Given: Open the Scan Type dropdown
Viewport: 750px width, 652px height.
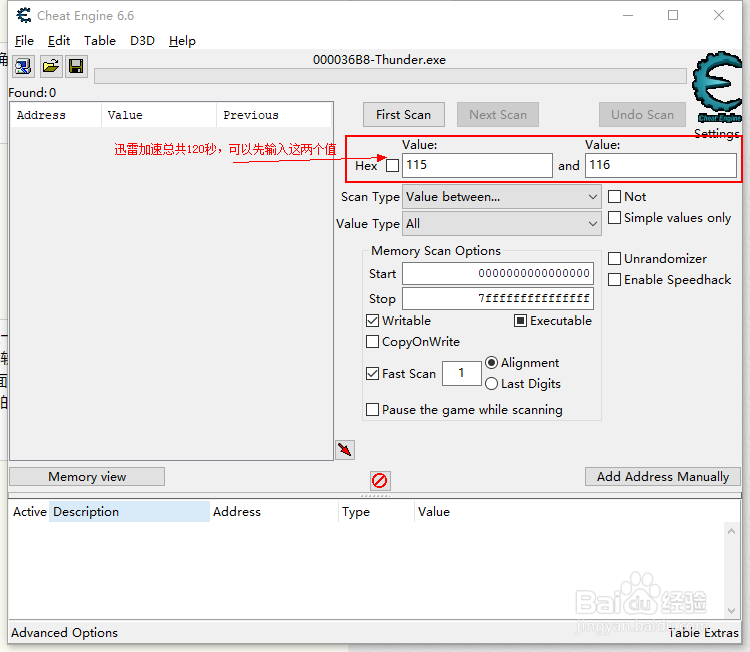Looking at the screenshot, I should 501,197.
